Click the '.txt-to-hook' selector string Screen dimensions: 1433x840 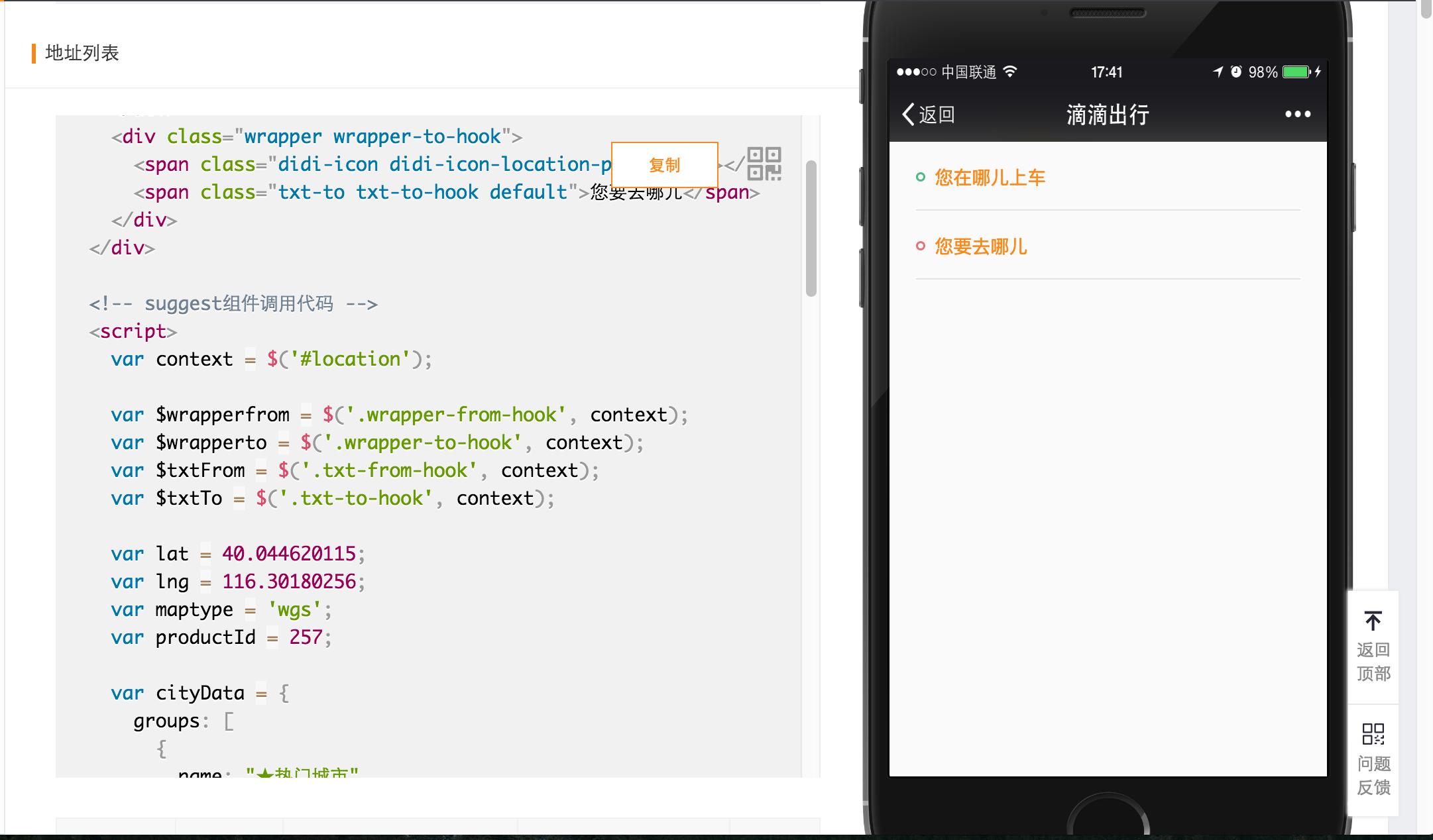tap(356, 498)
